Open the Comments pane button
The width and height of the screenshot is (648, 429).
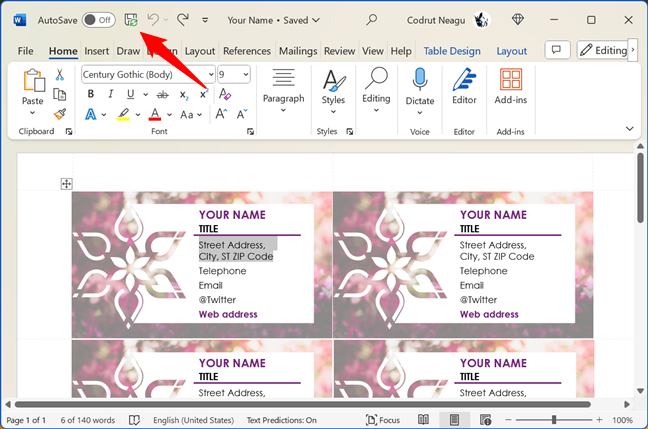tap(557, 50)
